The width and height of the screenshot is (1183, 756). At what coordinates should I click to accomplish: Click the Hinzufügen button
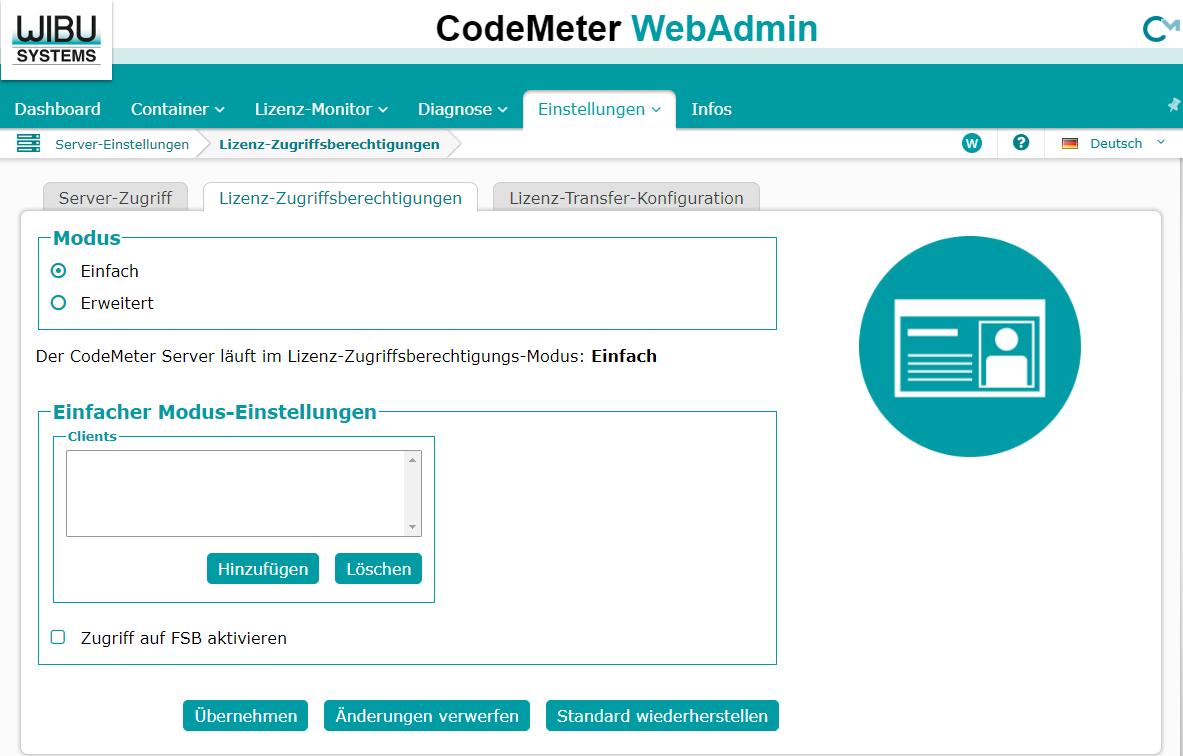[263, 569]
